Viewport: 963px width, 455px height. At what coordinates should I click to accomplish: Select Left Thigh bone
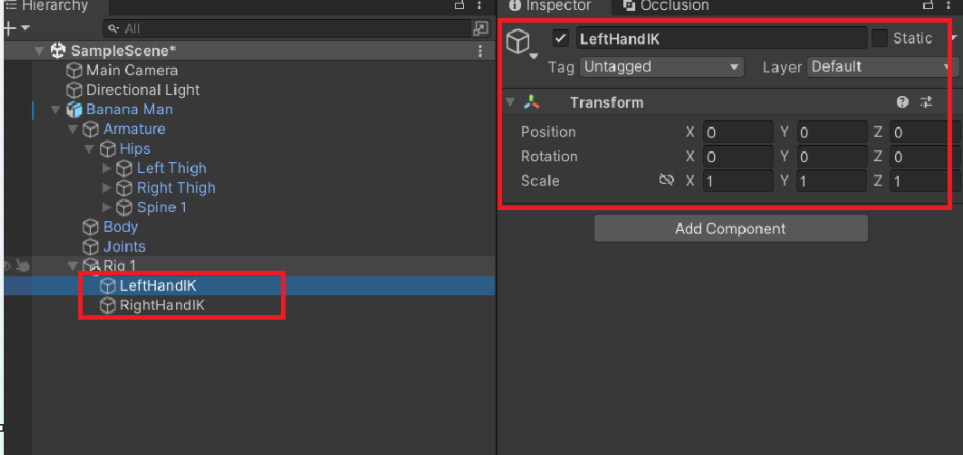[x=171, y=168]
